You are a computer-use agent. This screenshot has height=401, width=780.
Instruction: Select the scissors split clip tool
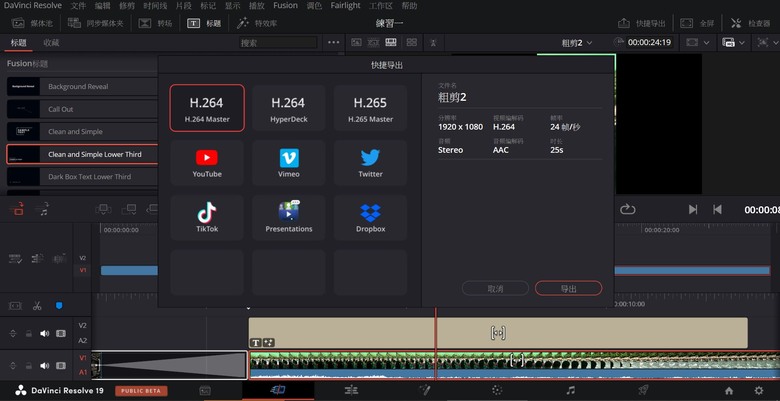tap(37, 305)
